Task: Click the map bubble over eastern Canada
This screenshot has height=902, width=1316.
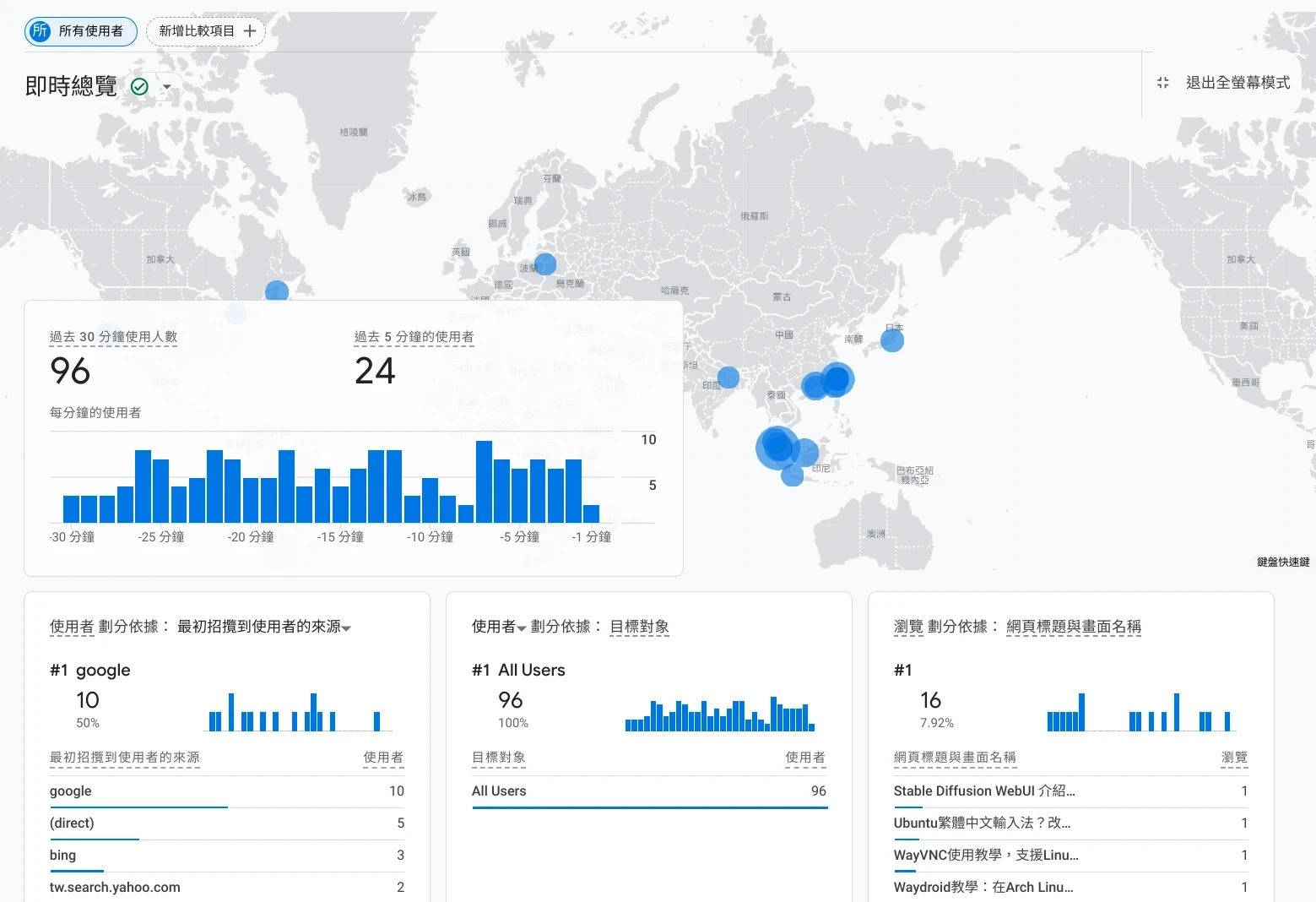Action: coord(276,291)
